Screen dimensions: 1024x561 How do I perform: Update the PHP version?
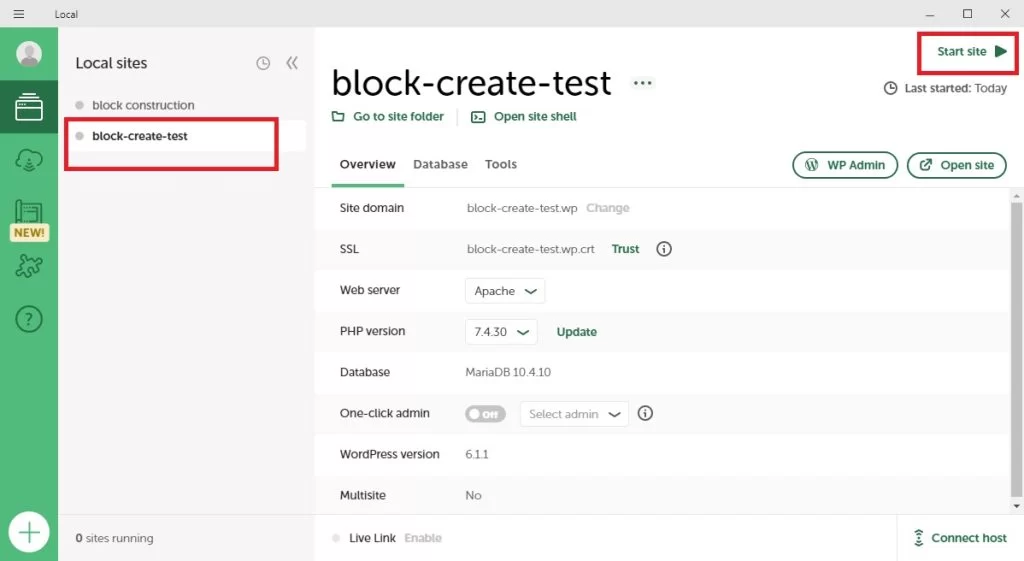[x=577, y=332]
